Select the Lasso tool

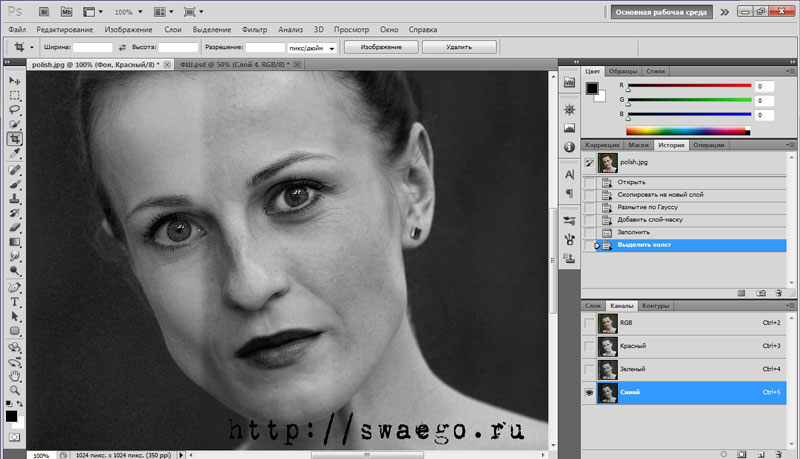pyautogui.click(x=15, y=110)
